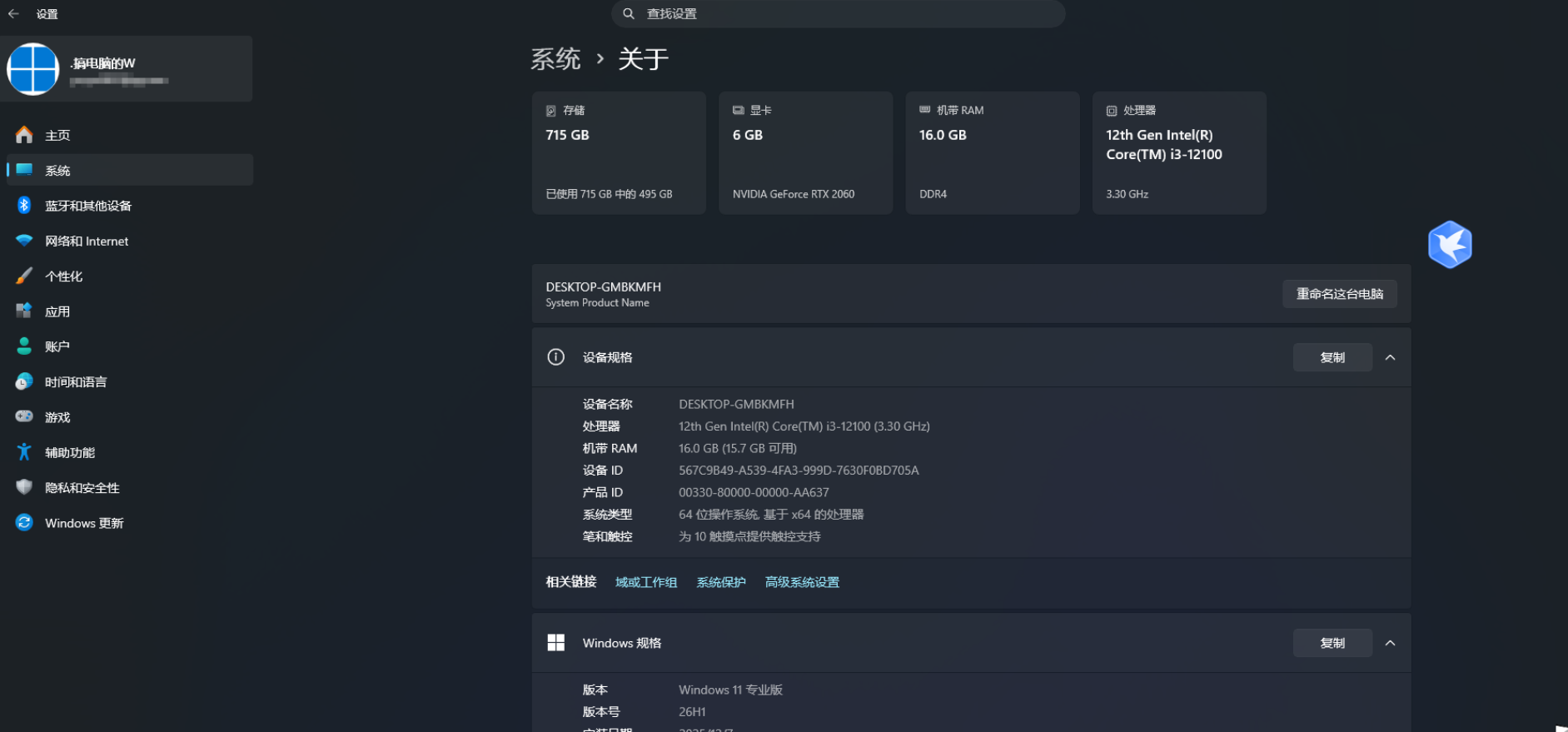The image size is (1568, 732).
Task: Click the 存储 715 GB card
Action: [x=619, y=152]
